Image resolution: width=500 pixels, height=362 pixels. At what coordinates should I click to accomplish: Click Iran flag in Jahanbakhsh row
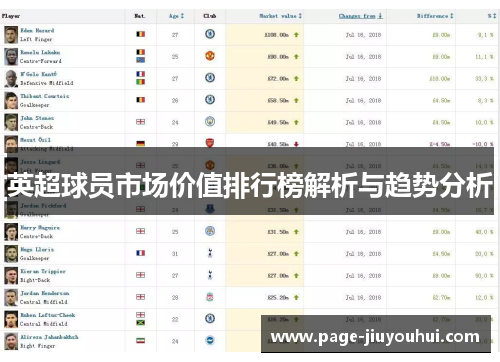point(140,341)
